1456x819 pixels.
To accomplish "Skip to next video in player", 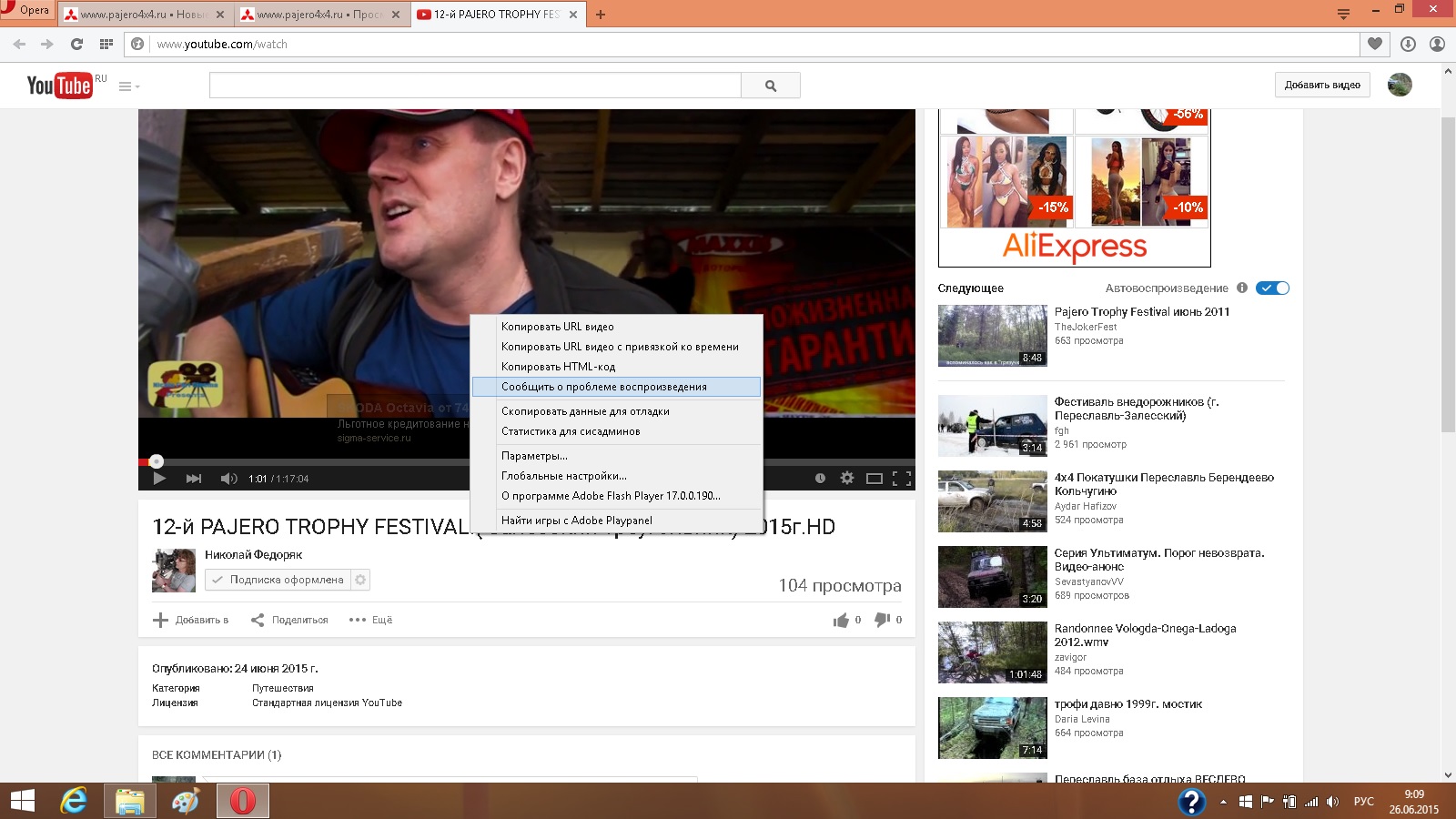I will coord(193,479).
